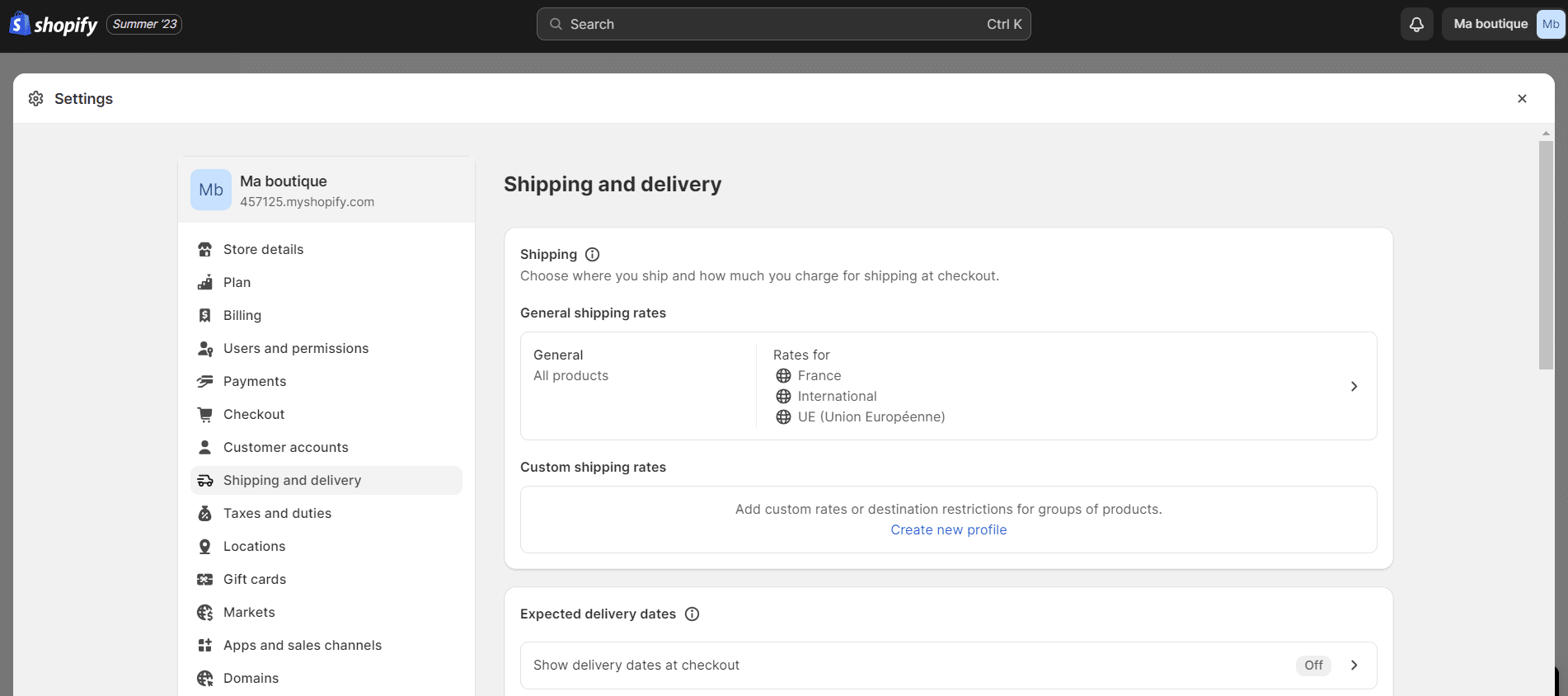Click General All products text
Image resolution: width=1568 pixels, height=696 pixels.
coord(570,365)
